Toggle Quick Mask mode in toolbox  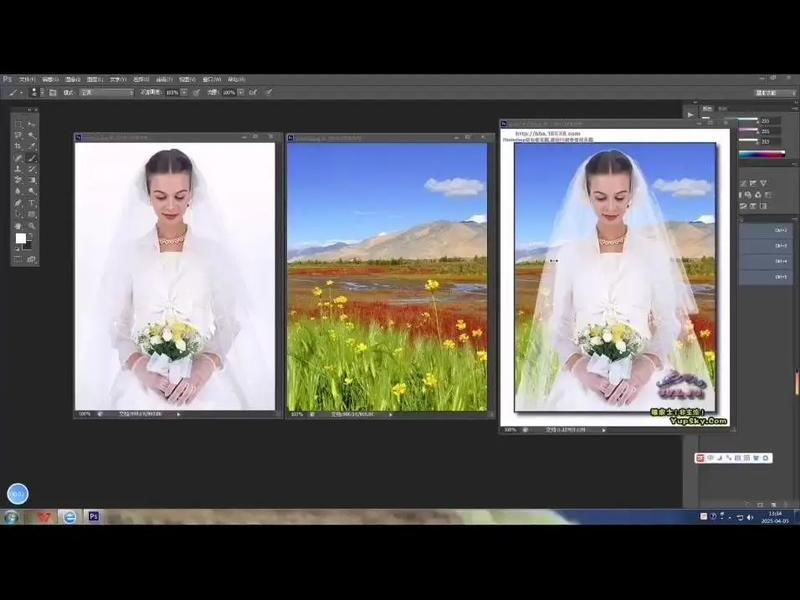click(x=18, y=260)
